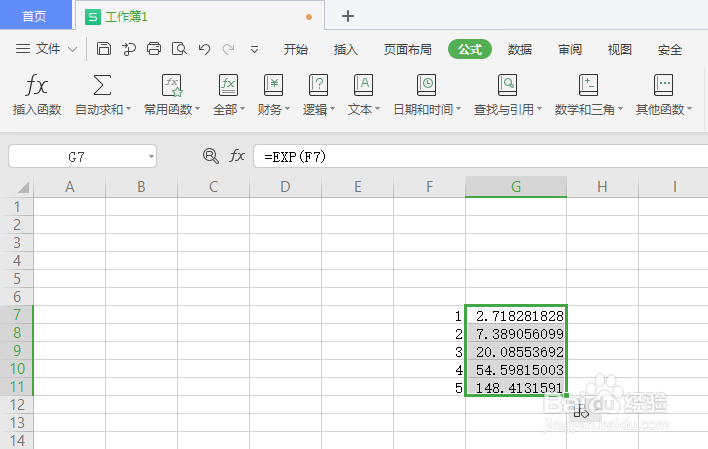Click cell with value 148.4131591
The height and width of the screenshot is (449, 708).
click(x=516, y=387)
